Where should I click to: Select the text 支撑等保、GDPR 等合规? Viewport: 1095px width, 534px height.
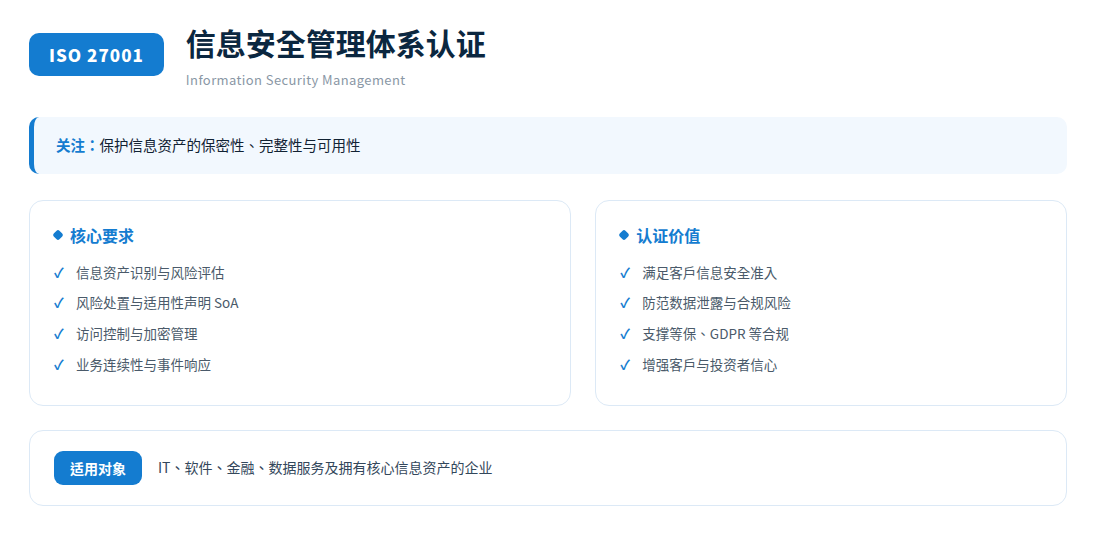coord(716,334)
